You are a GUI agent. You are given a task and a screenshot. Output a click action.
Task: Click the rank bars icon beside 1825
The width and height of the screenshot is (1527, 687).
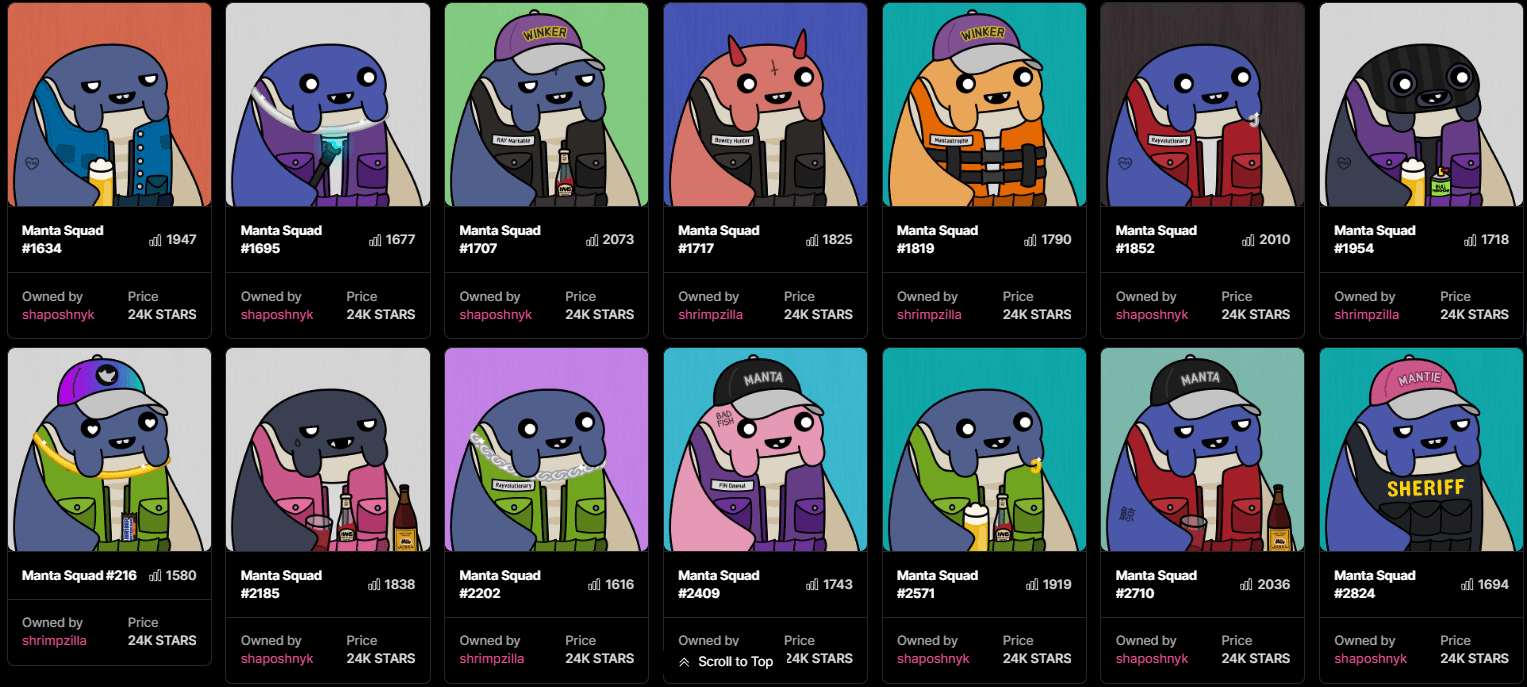[812, 240]
